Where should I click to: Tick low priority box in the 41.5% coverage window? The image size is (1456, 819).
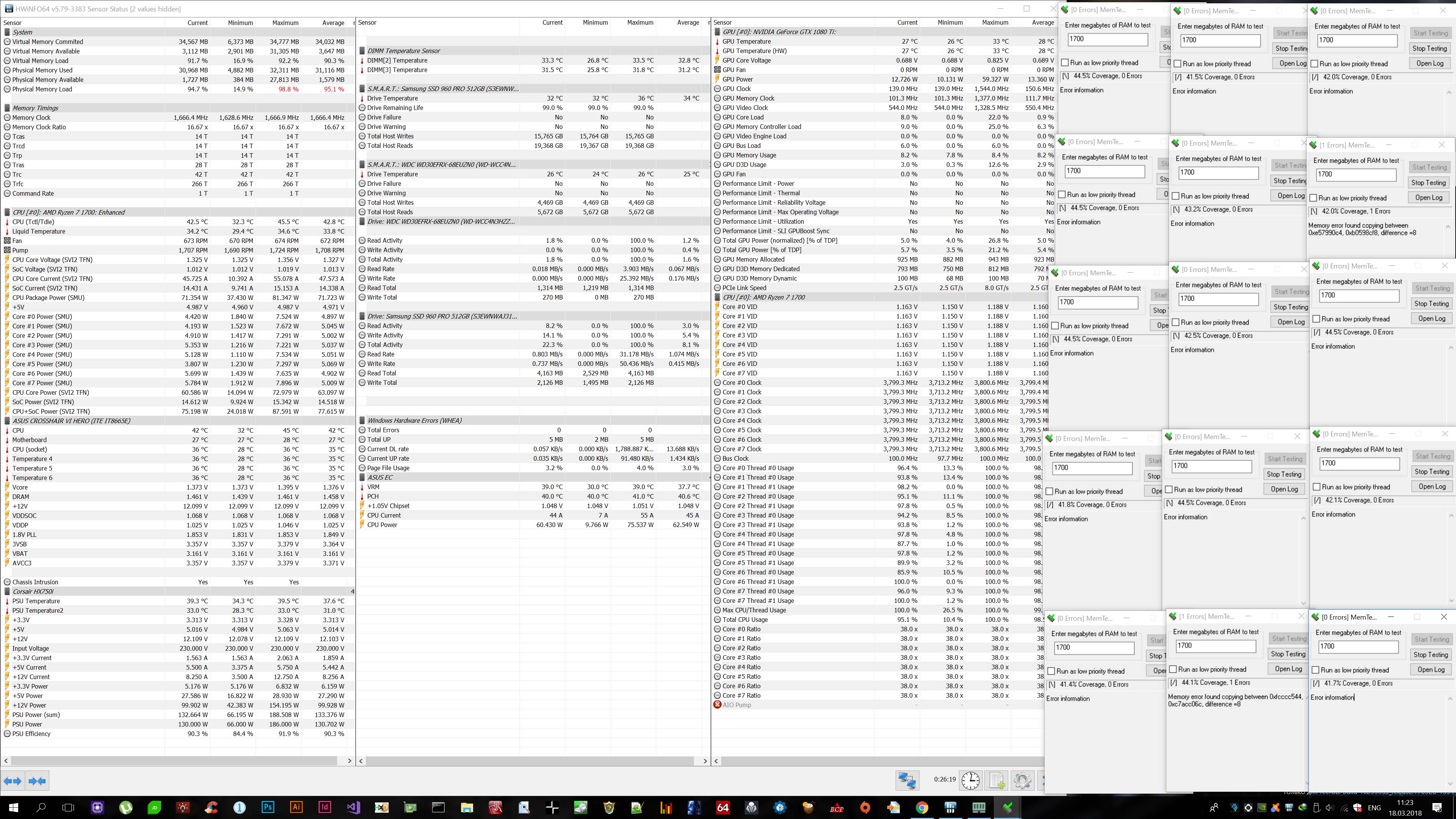coord(1177,64)
